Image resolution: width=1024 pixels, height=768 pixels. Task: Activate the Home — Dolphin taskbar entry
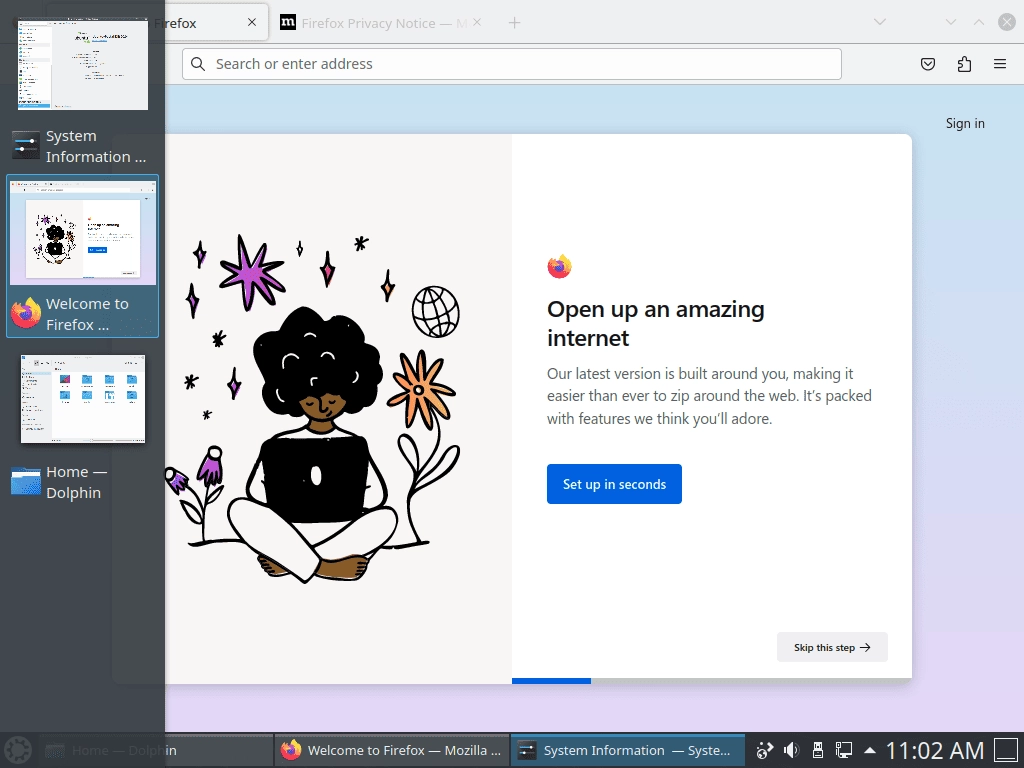(x=156, y=750)
